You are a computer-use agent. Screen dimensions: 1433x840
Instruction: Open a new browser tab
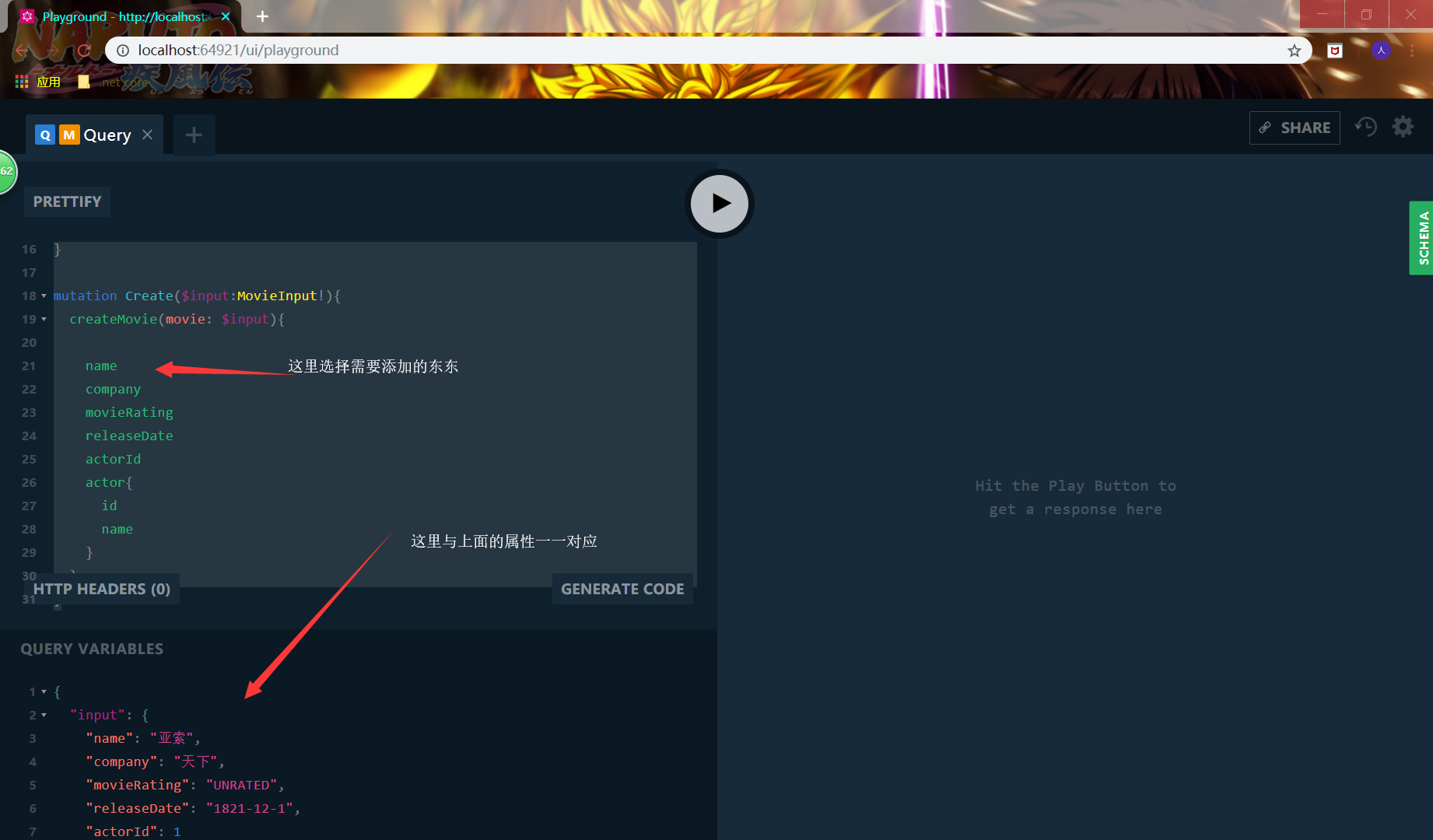(262, 16)
